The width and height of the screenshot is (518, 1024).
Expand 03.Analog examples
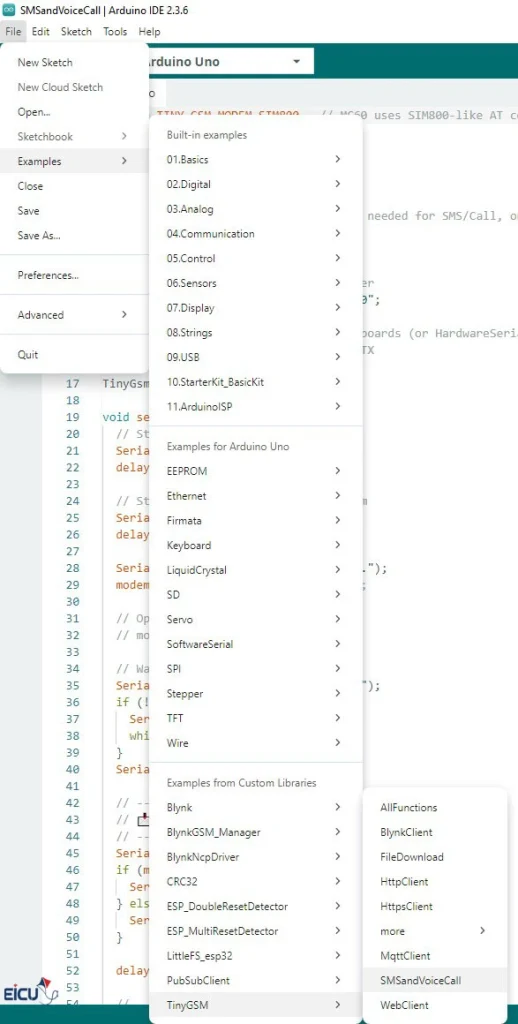tap(255, 209)
